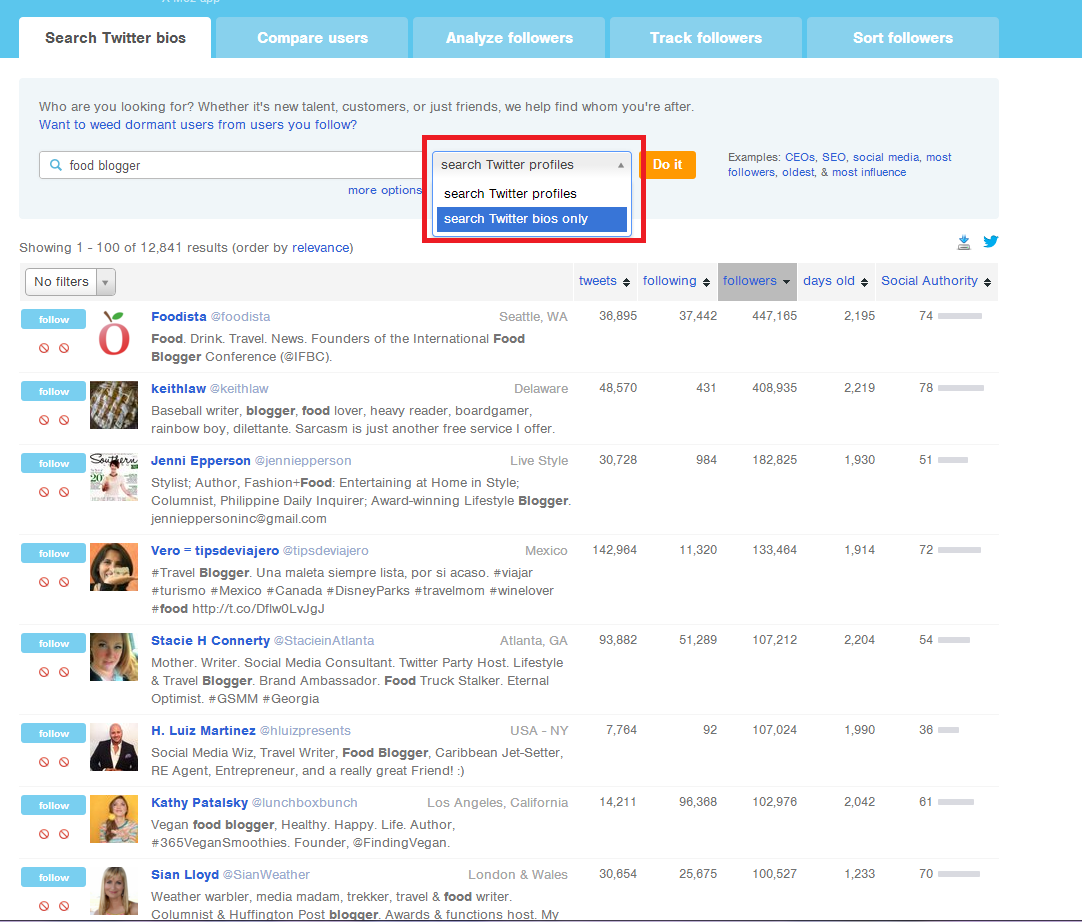The width and height of the screenshot is (1082, 922).
Task: Switch to the Compare users tab
Action: point(312,38)
